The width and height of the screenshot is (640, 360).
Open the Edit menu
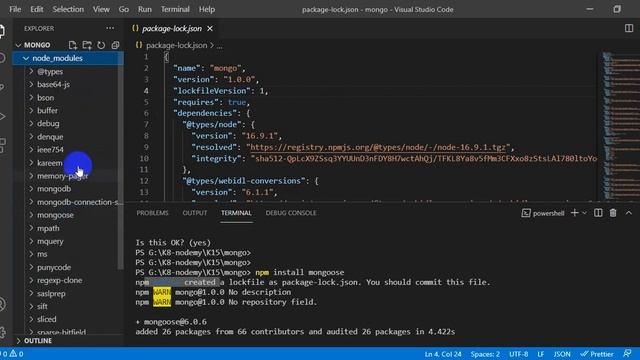[37, 9]
